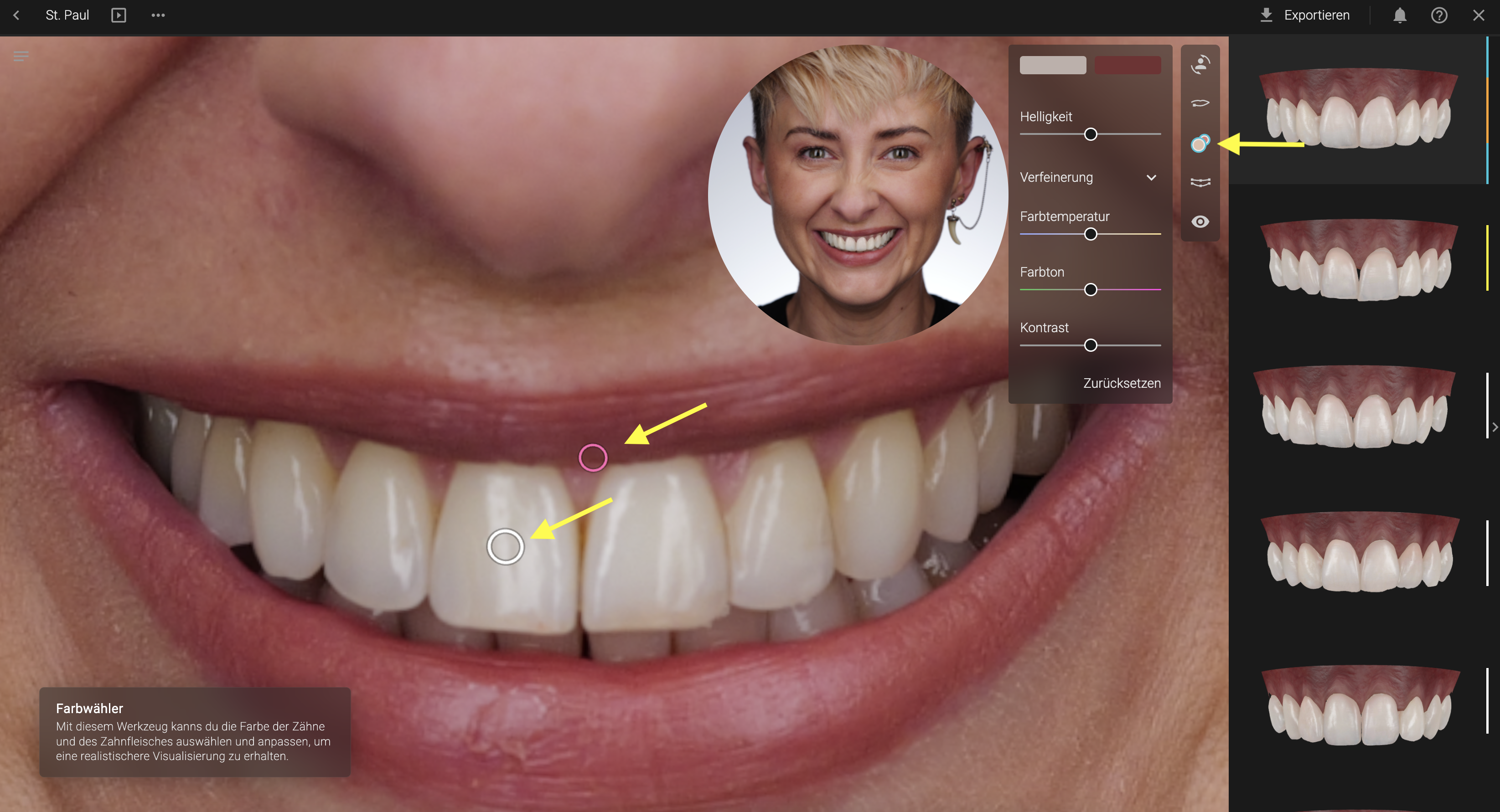The image size is (1500, 812).
Task: Select the face alignment rotation tool
Action: pos(1200,64)
